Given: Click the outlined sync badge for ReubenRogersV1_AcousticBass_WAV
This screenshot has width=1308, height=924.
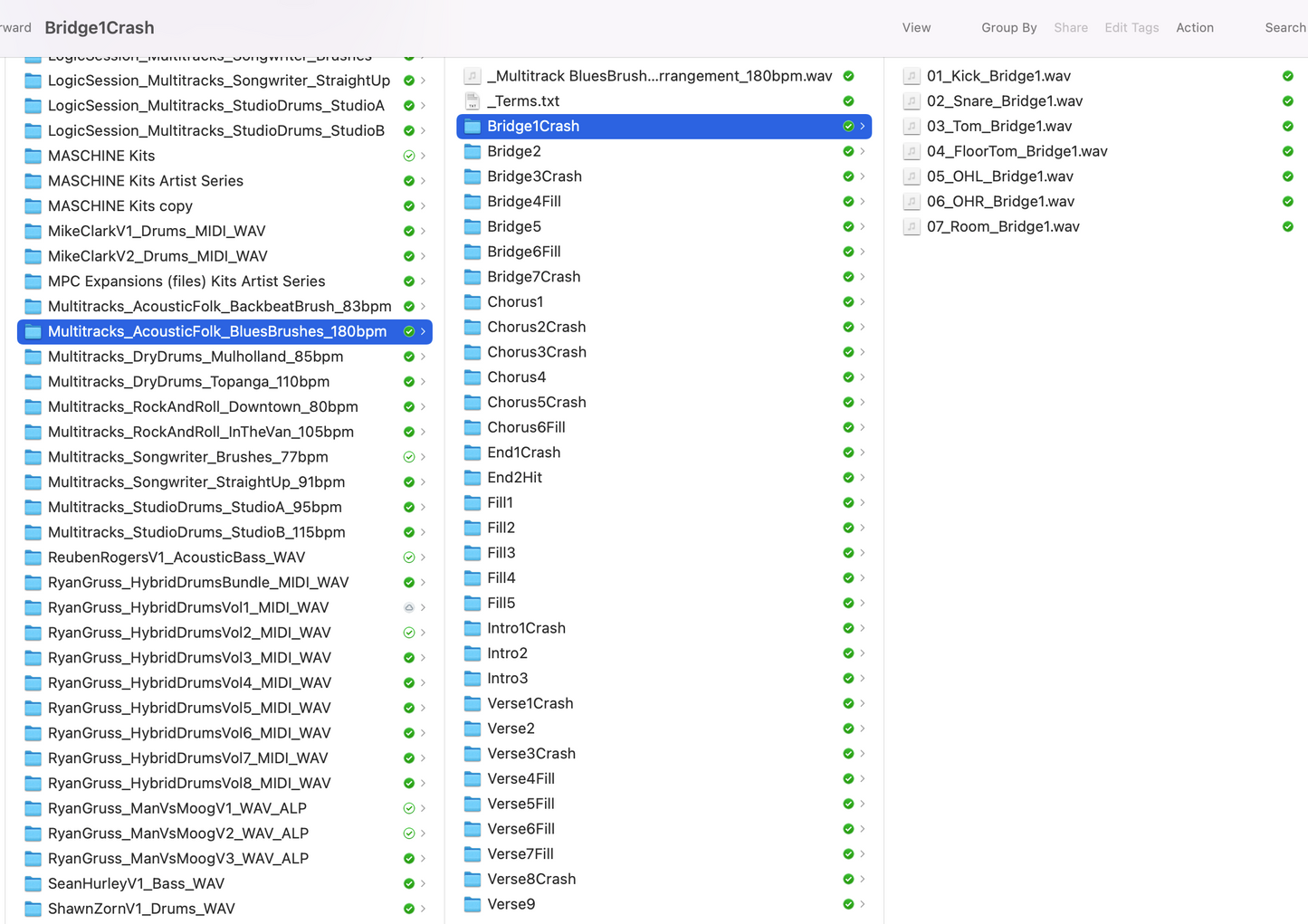Looking at the screenshot, I should pos(409,557).
